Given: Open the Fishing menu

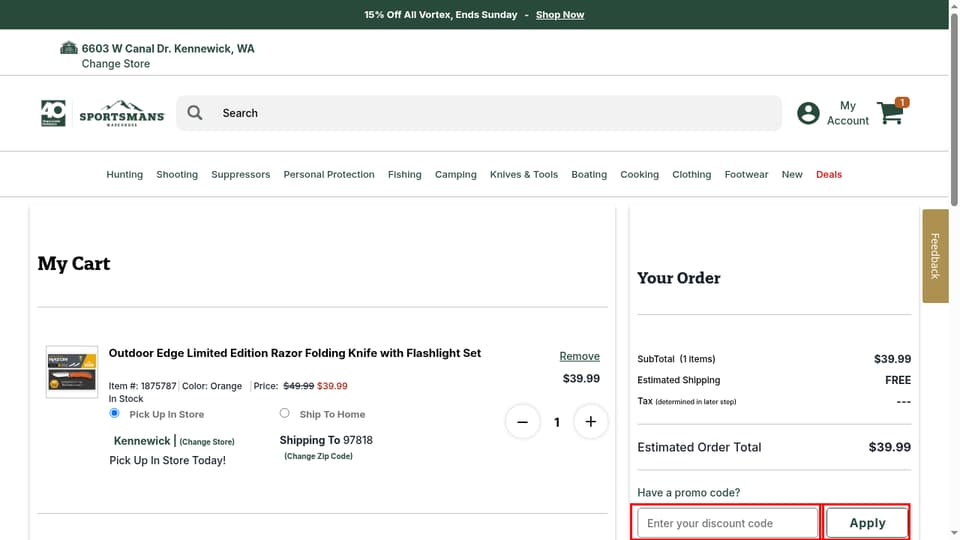Looking at the screenshot, I should [405, 174].
